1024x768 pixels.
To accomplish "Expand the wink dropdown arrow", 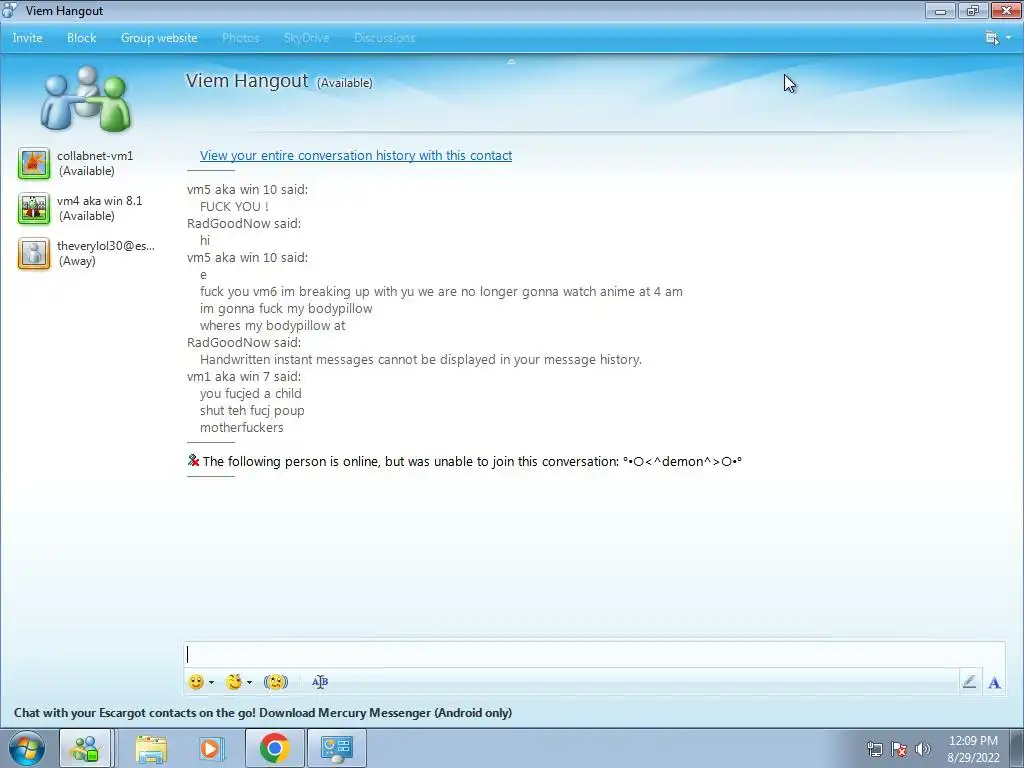I will (249, 682).
